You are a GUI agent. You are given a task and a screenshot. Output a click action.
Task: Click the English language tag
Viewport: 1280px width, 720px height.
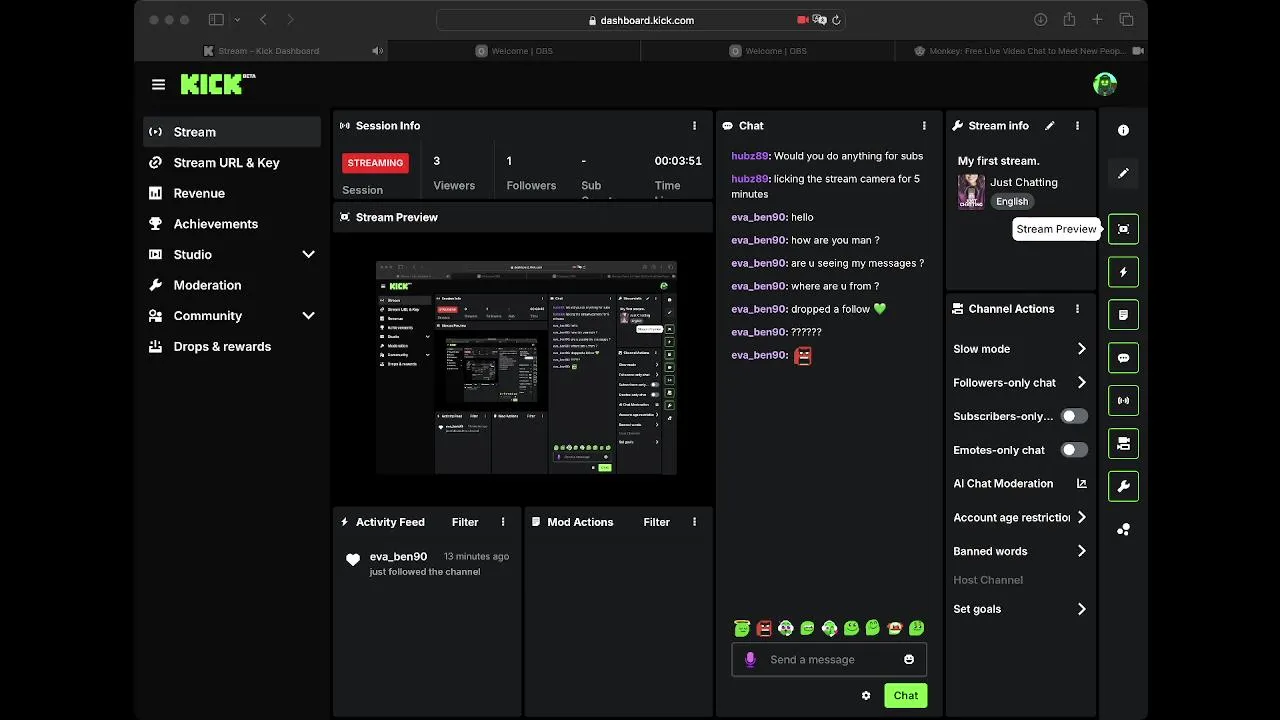[x=1012, y=201]
